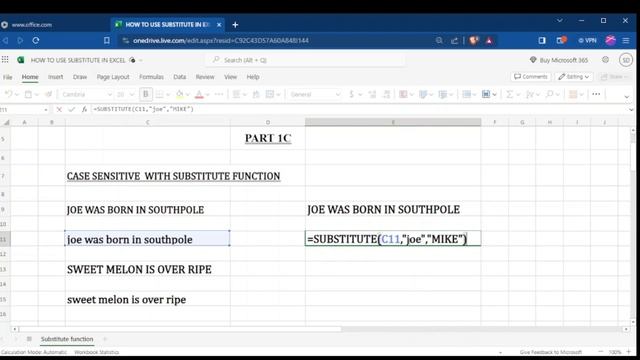Cancel formula entry with X icon
Viewport: 640px width, 360px height.
pos(59,109)
